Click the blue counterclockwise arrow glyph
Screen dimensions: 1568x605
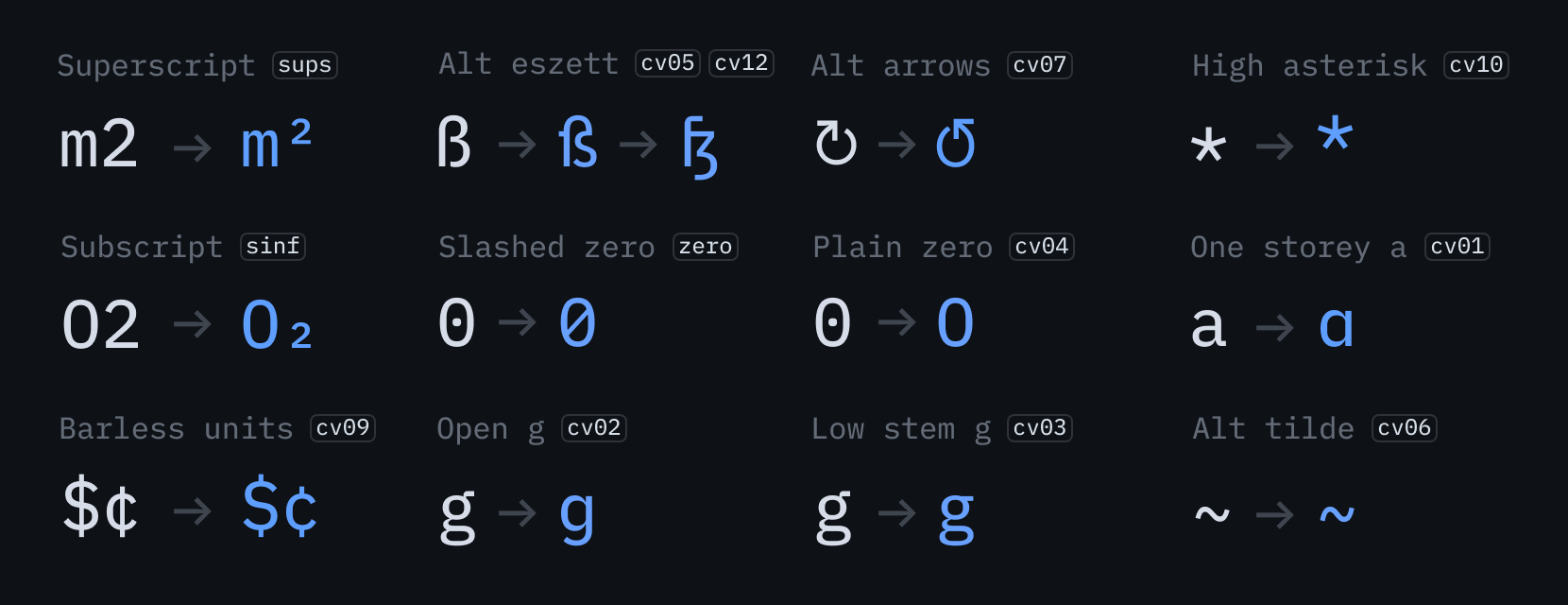956,144
